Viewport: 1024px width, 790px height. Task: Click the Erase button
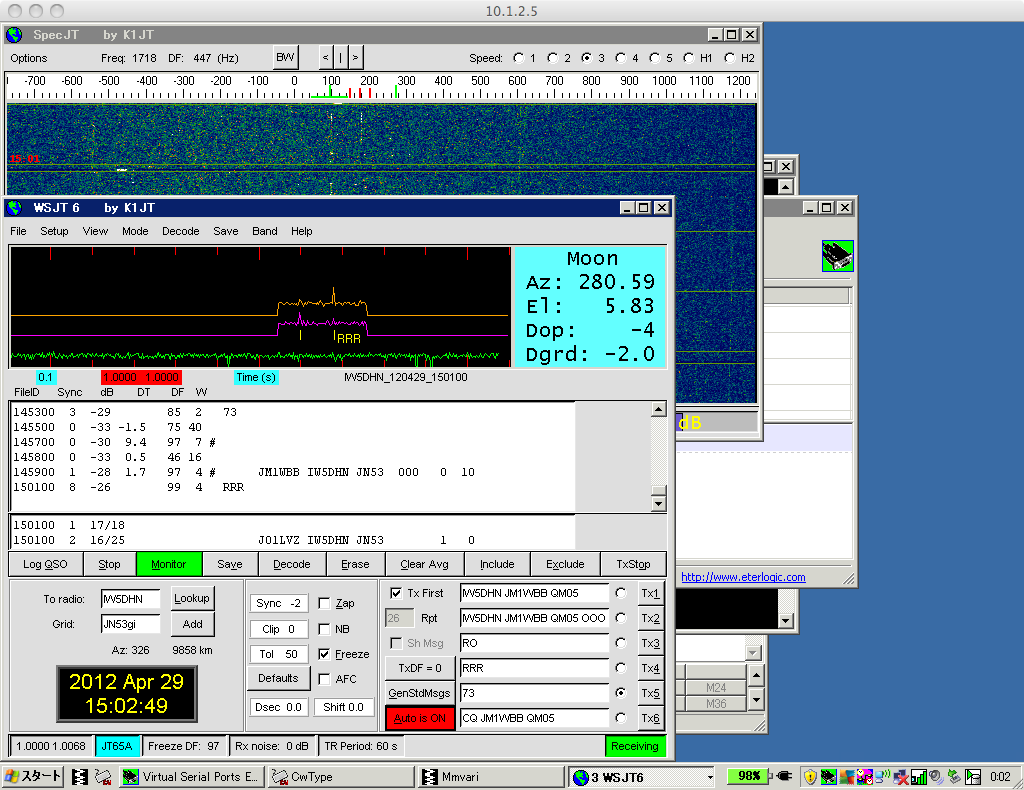[x=355, y=564]
